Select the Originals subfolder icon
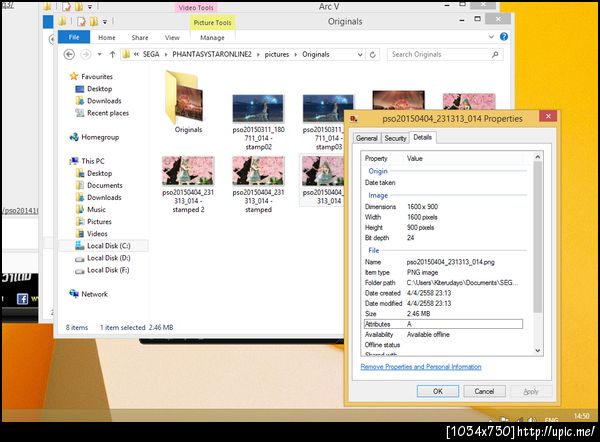 (184, 98)
